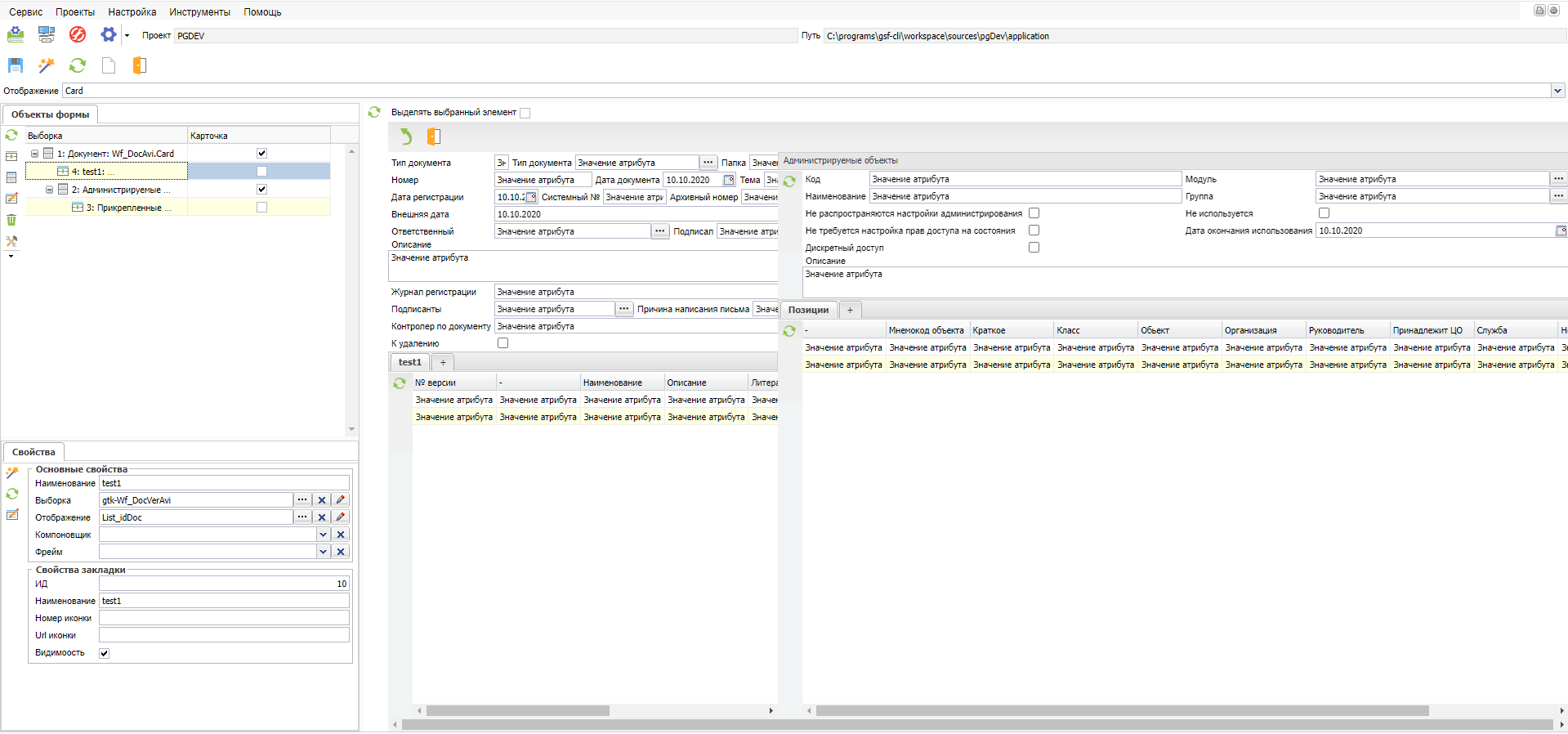Refresh the form objects tree
This screenshot has width=1568, height=734.
click(x=11, y=135)
